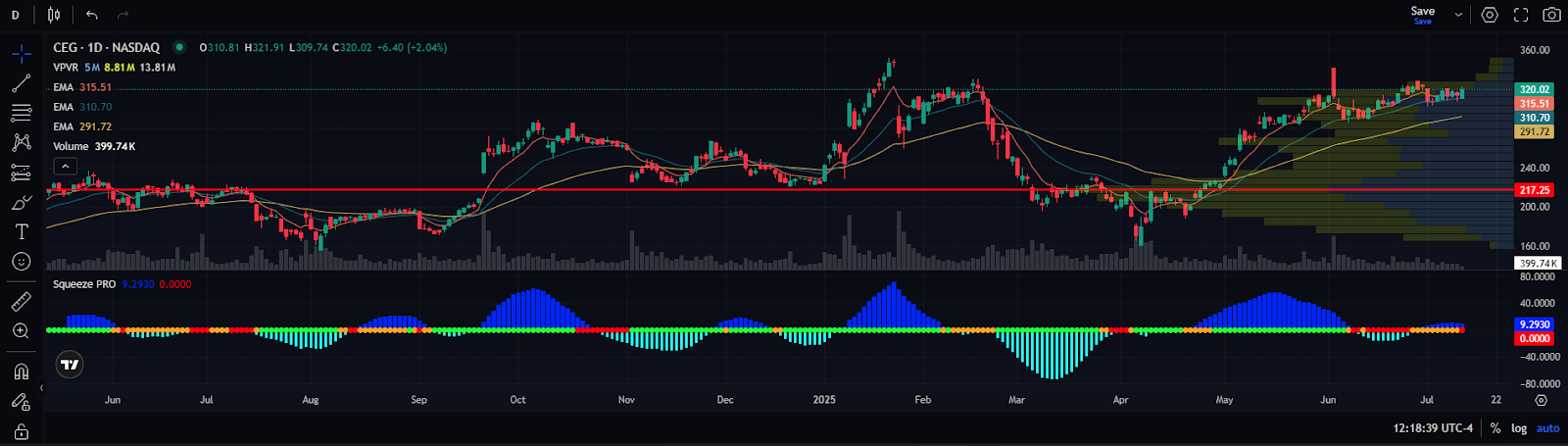The width and height of the screenshot is (1568, 446).
Task: Open the timezone clock 12:18:39 UTC-4
Action: (x=1433, y=428)
